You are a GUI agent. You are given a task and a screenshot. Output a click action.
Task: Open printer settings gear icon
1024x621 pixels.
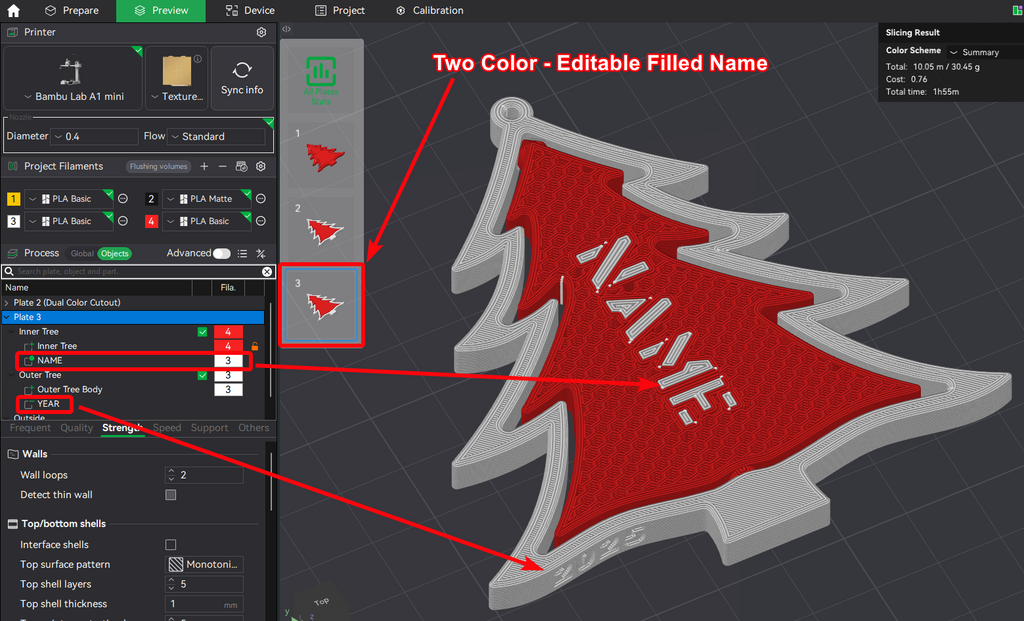(x=261, y=32)
